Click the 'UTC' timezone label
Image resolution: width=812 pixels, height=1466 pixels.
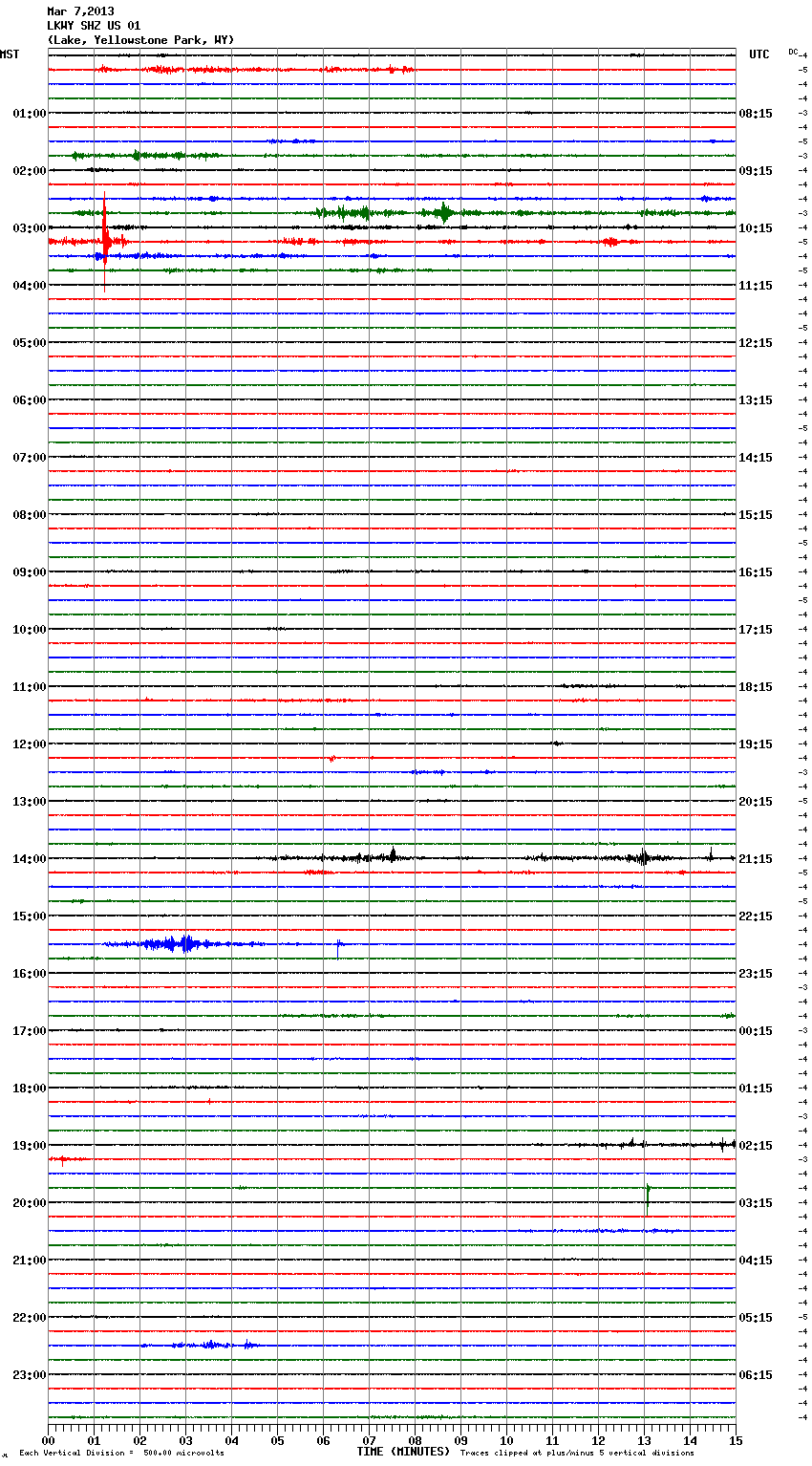click(759, 54)
